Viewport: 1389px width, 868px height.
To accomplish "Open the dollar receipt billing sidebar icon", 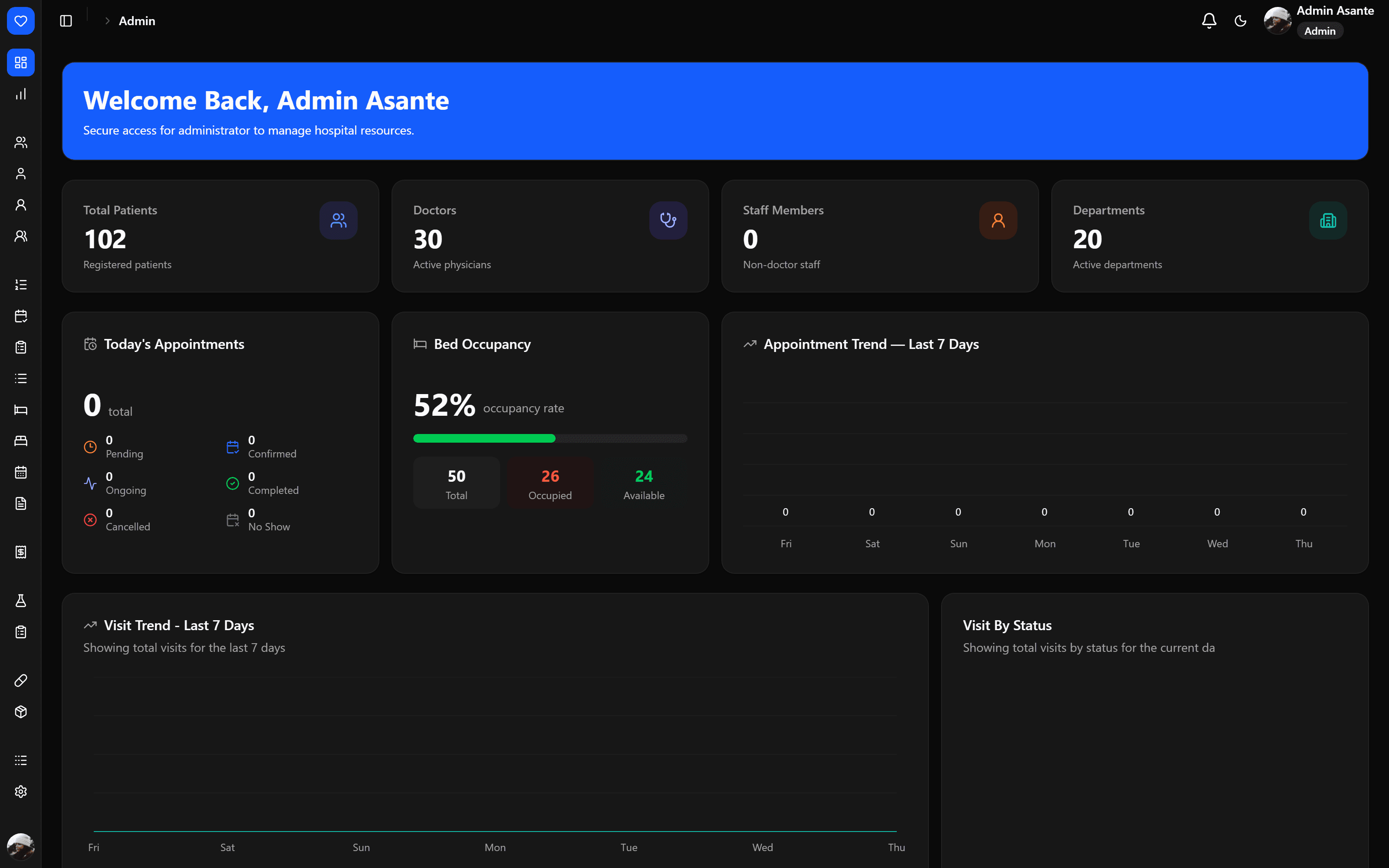I will tap(21, 552).
